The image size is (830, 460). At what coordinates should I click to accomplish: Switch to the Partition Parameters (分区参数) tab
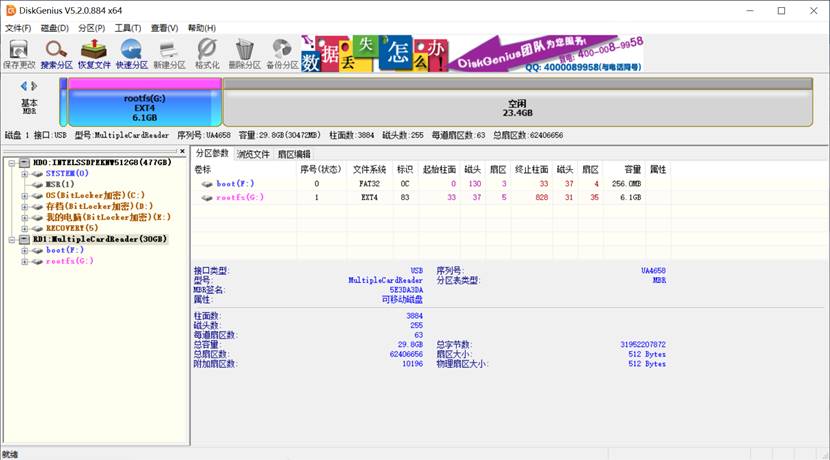212,154
